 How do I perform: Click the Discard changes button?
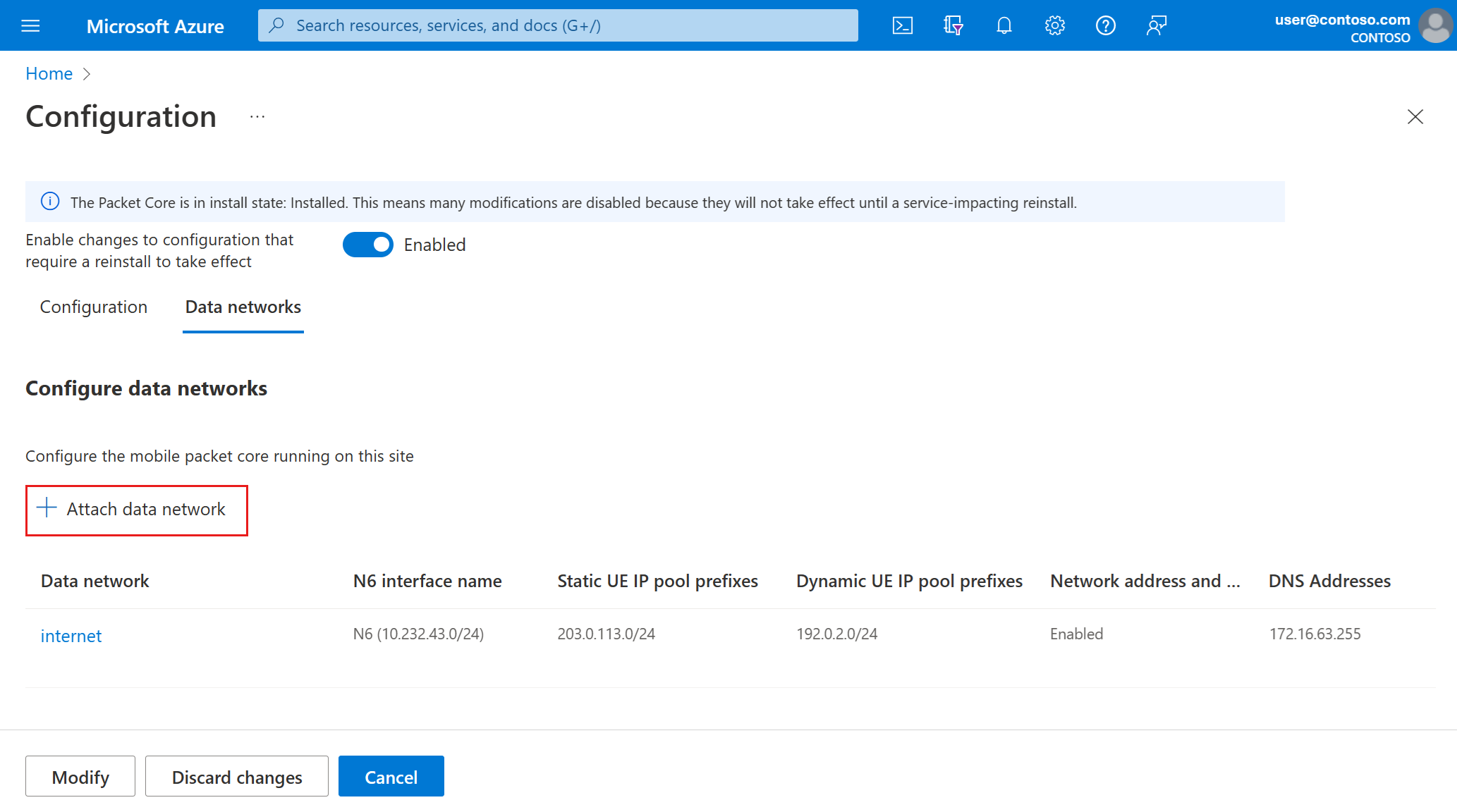(x=237, y=777)
